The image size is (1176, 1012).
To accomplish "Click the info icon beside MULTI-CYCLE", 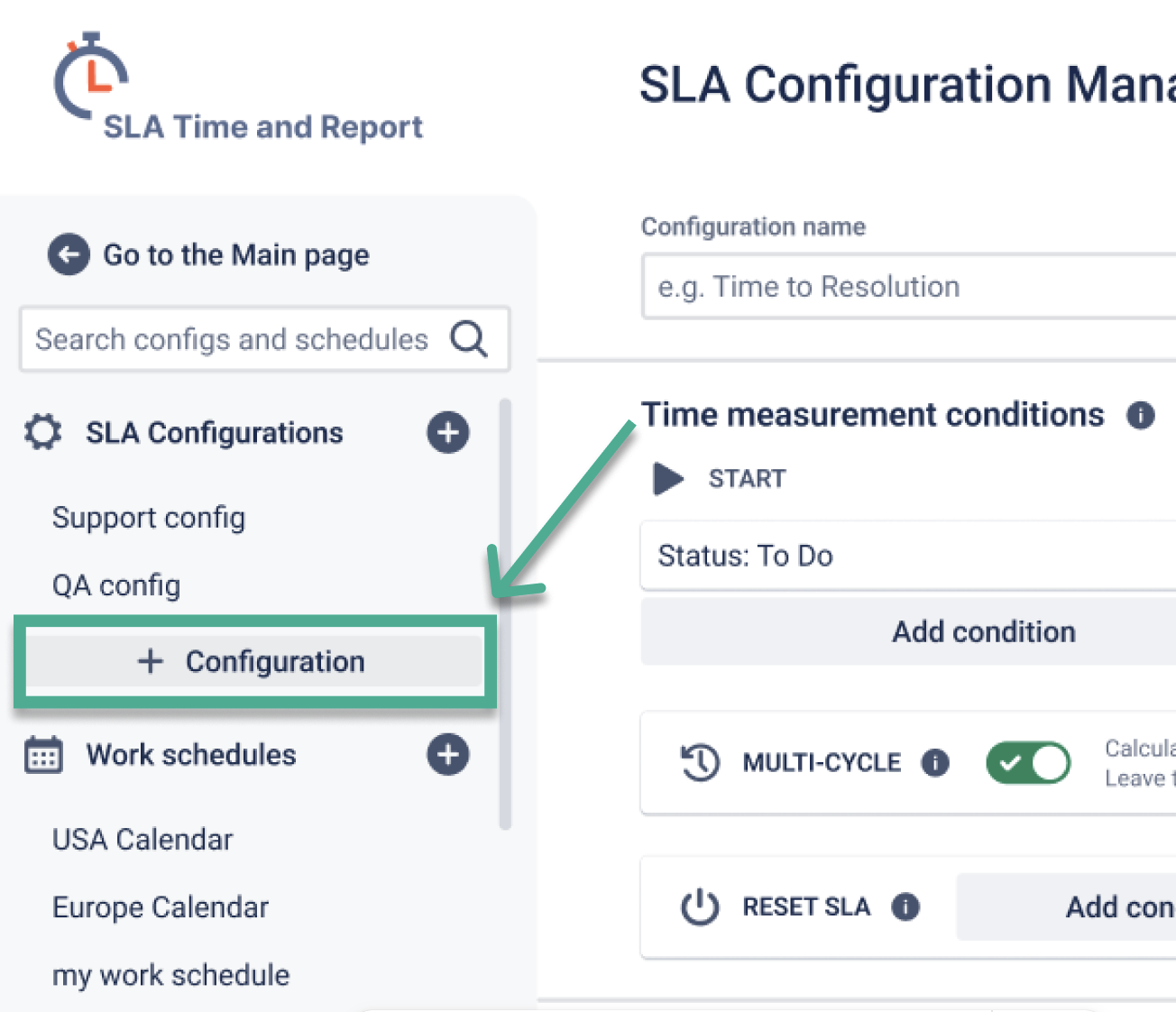I will point(936,763).
